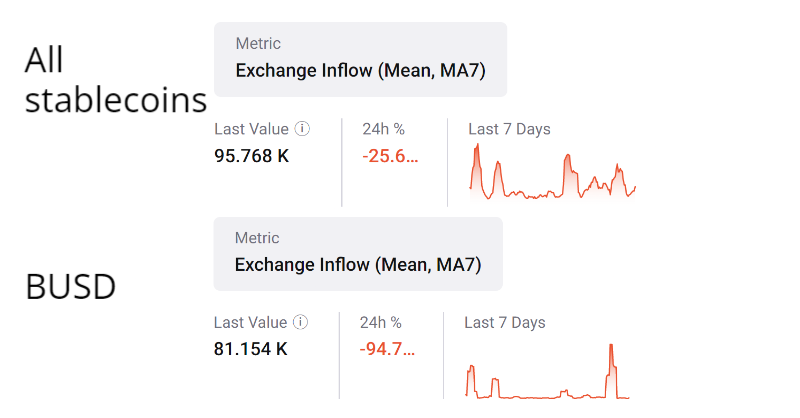Click the Metric caption in BUSD box

pyautogui.click(x=257, y=238)
